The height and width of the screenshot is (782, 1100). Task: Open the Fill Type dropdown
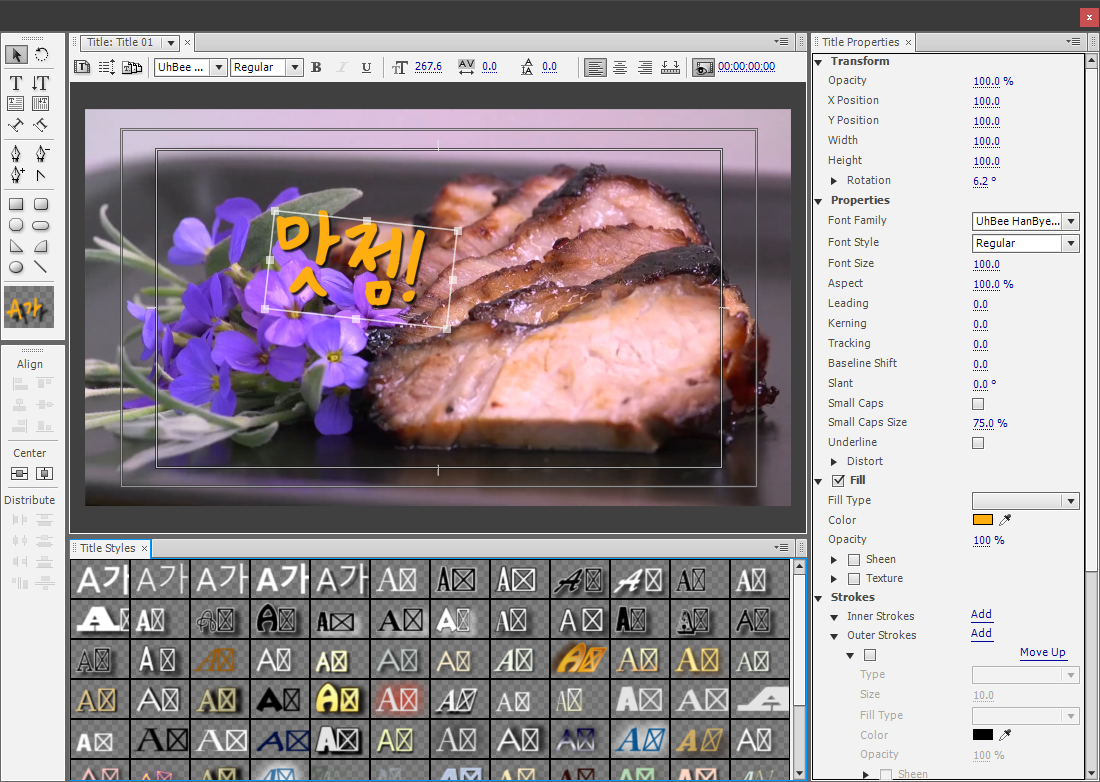1025,501
